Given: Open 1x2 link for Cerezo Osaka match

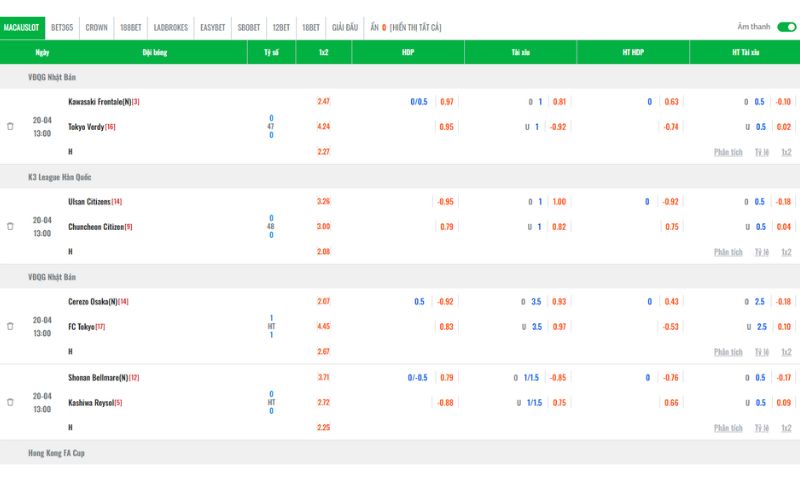Looking at the screenshot, I should pyautogui.click(x=786, y=352).
